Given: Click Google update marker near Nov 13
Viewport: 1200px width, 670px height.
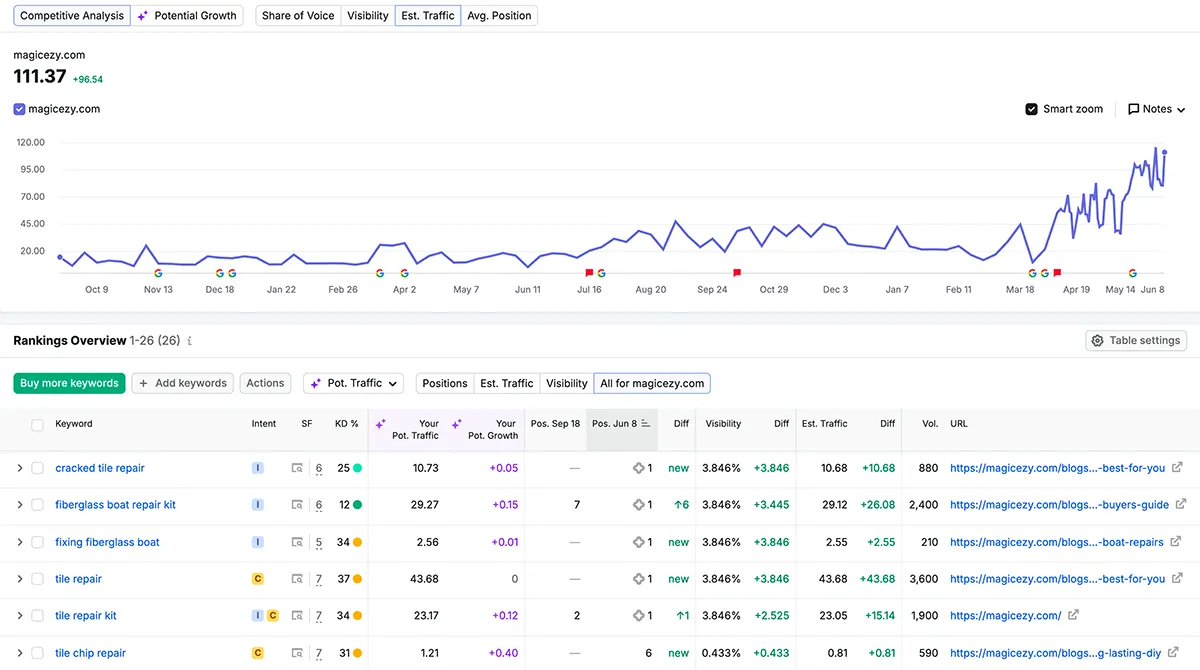Looking at the screenshot, I should coord(158,272).
